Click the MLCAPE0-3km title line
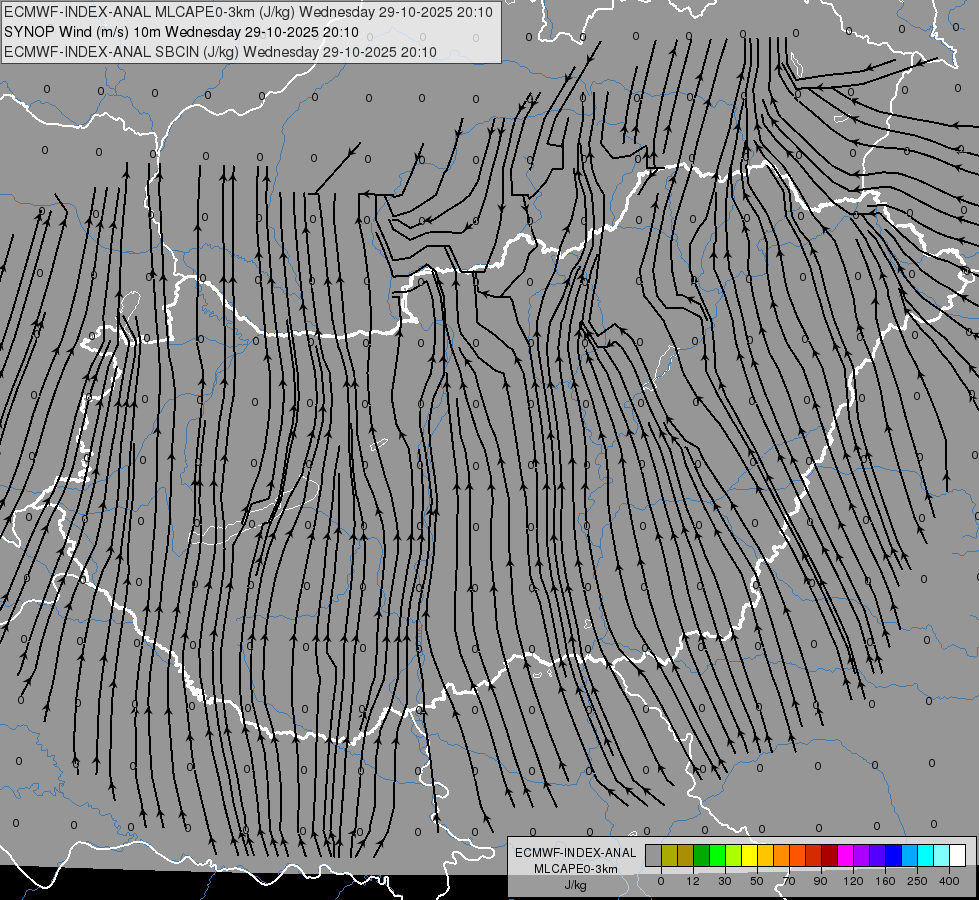 [248, 12]
